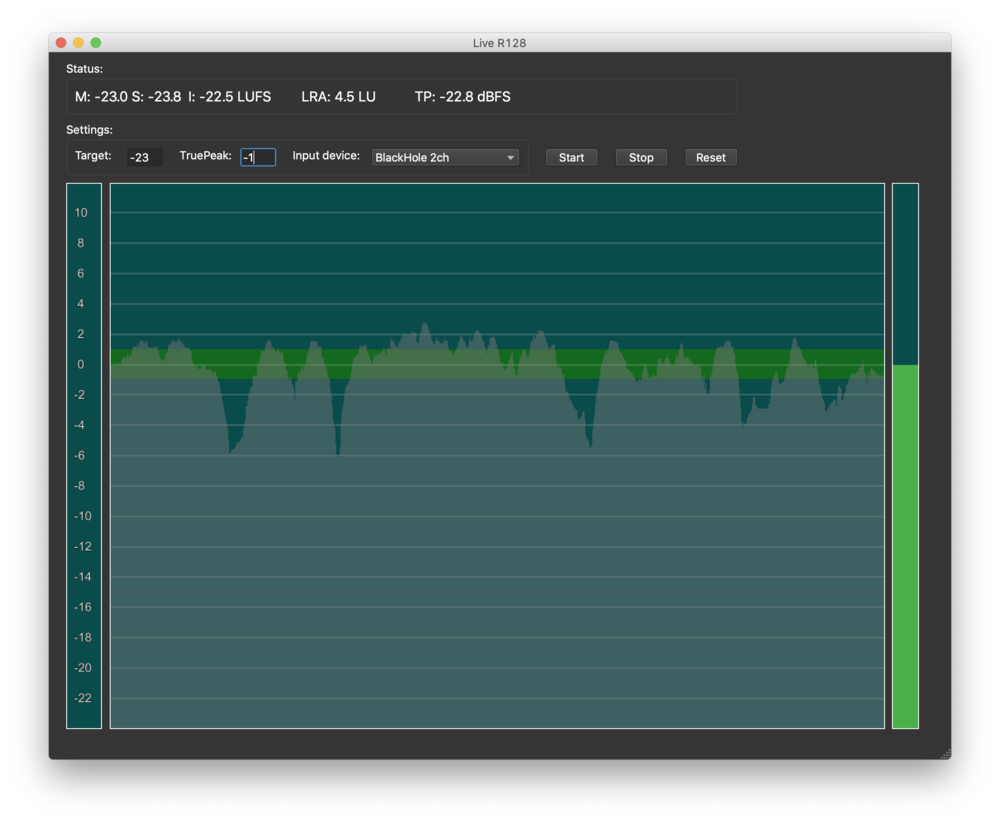The height and width of the screenshot is (824, 1000).
Task: Click the green level meter bar
Action: pyautogui.click(x=905, y=545)
